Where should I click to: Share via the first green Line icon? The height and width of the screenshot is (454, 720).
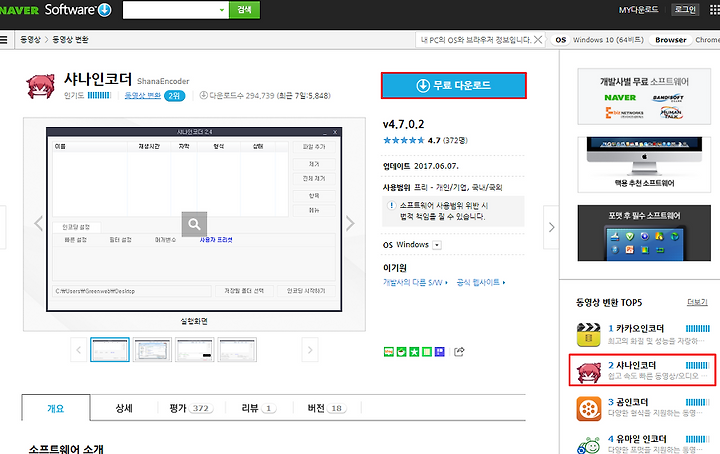tap(388, 352)
